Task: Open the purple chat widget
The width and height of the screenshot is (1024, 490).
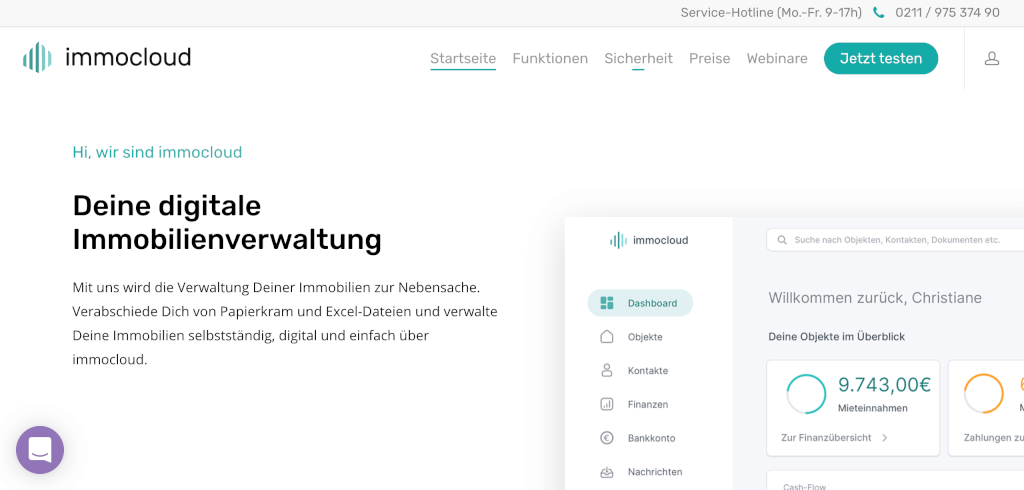Action: (x=40, y=449)
